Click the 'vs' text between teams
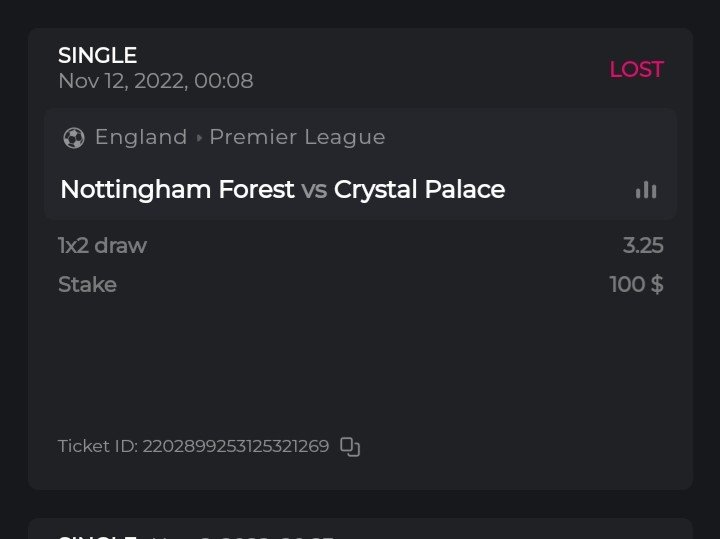720x539 pixels. [x=314, y=189]
